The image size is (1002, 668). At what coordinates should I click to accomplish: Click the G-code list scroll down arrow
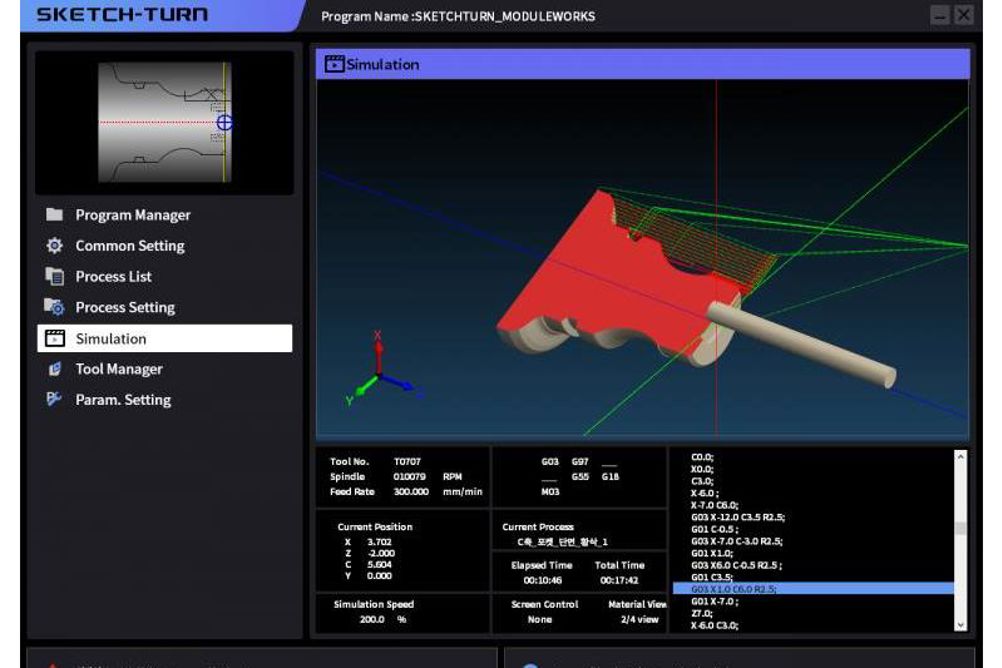(x=960, y=625)
